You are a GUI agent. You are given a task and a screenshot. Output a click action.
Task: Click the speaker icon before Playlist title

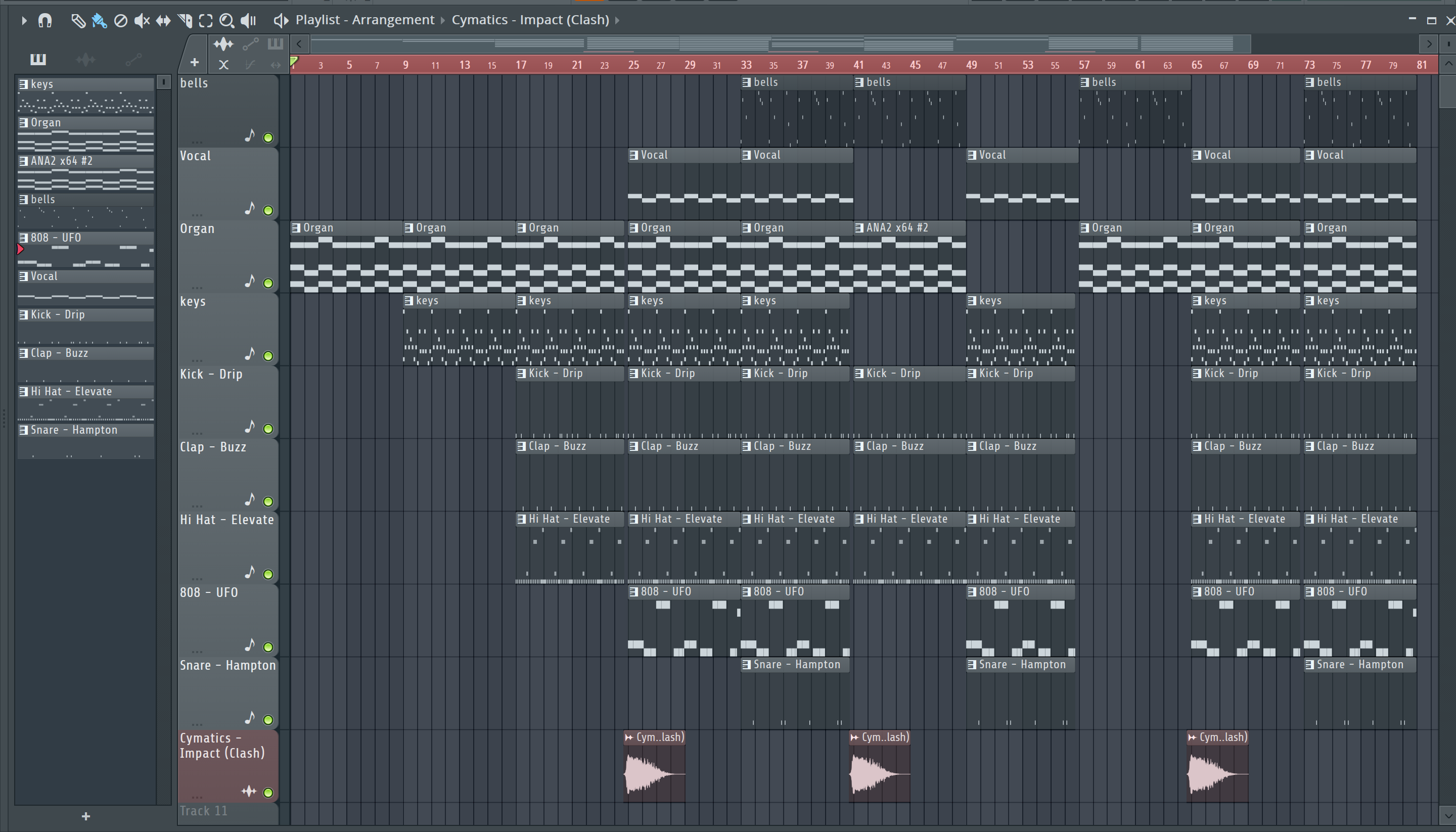[x=280, y=21]
